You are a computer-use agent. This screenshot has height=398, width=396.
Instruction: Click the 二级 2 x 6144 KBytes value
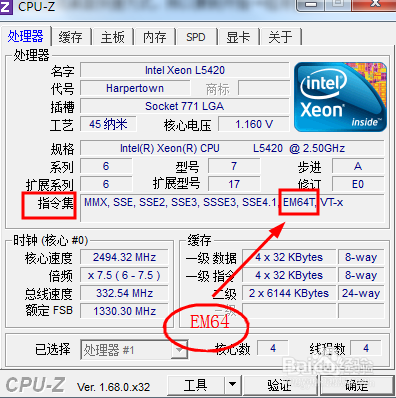click(x=289, y=293)
